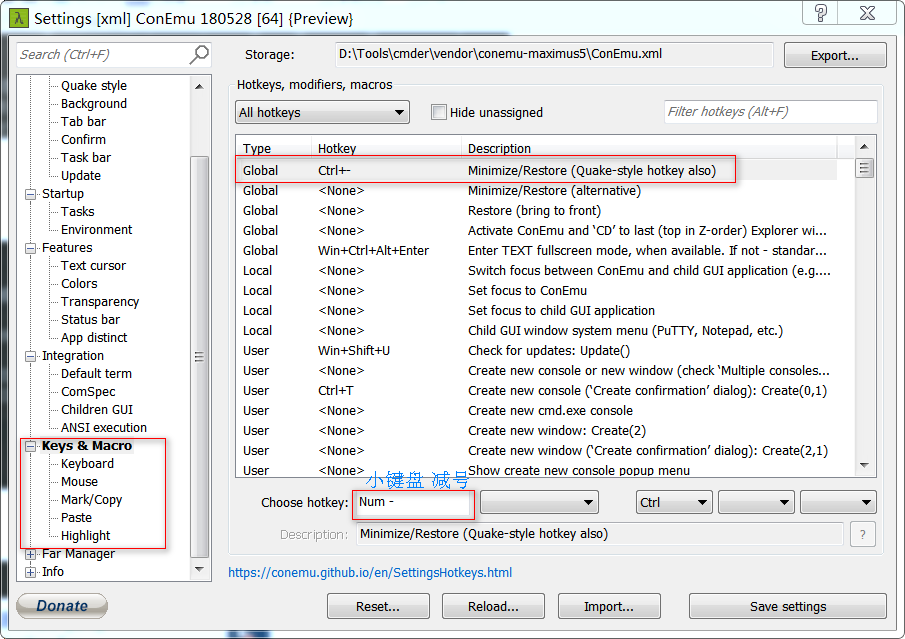Select Mouse under Keys & Macro
This screenshot has height=639, width=905.
point(79,481)
